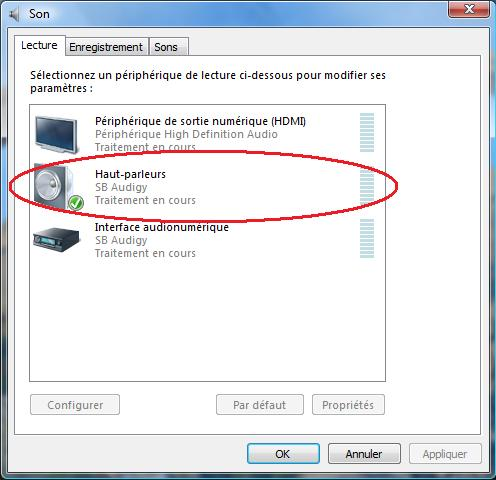Image resolution: width=496 pixels, height=480 pixels.
Task: Click the Configurer button
Action: click(75, 405)
